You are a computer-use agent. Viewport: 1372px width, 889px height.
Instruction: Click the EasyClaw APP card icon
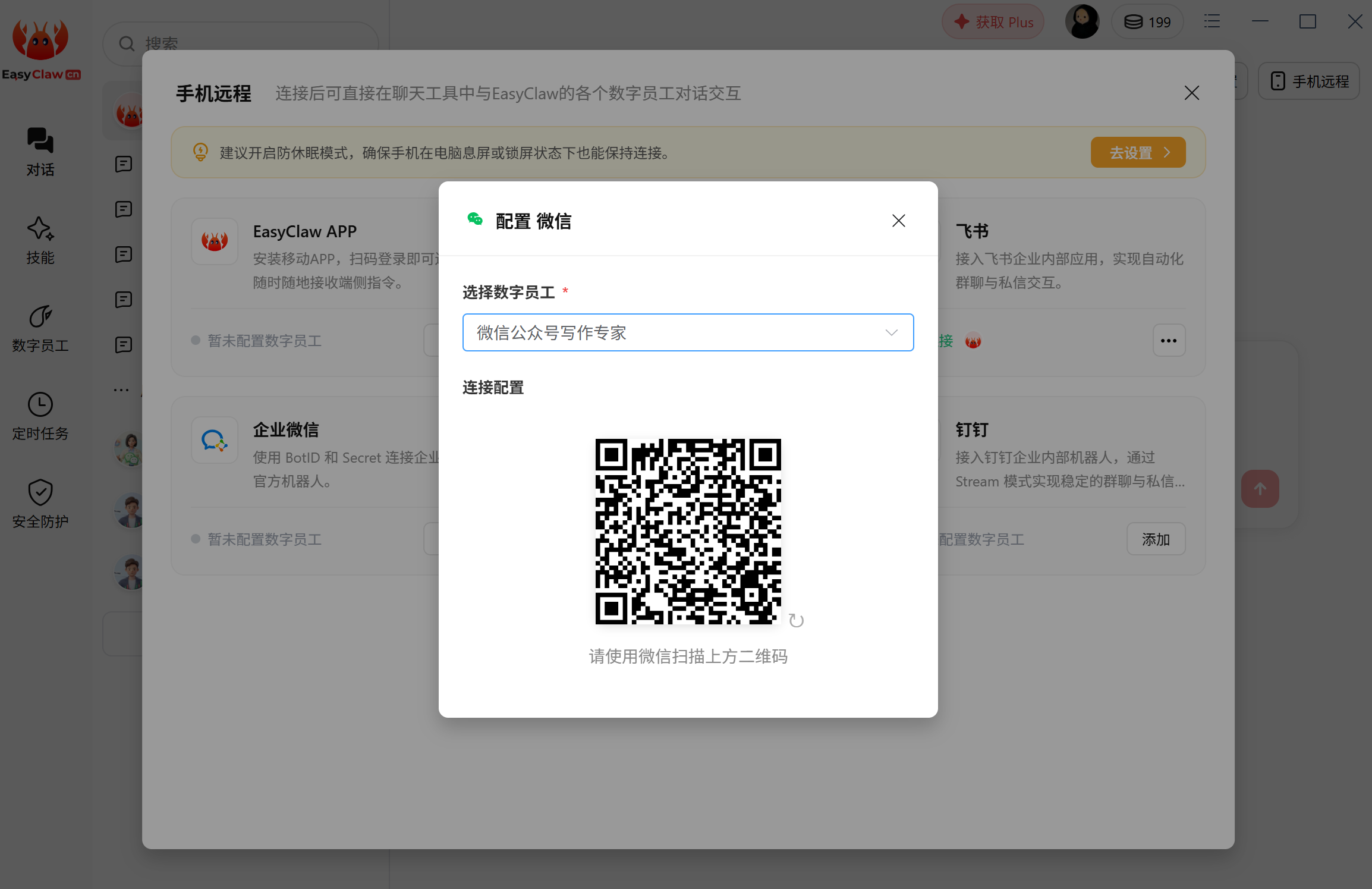[215, 241]
